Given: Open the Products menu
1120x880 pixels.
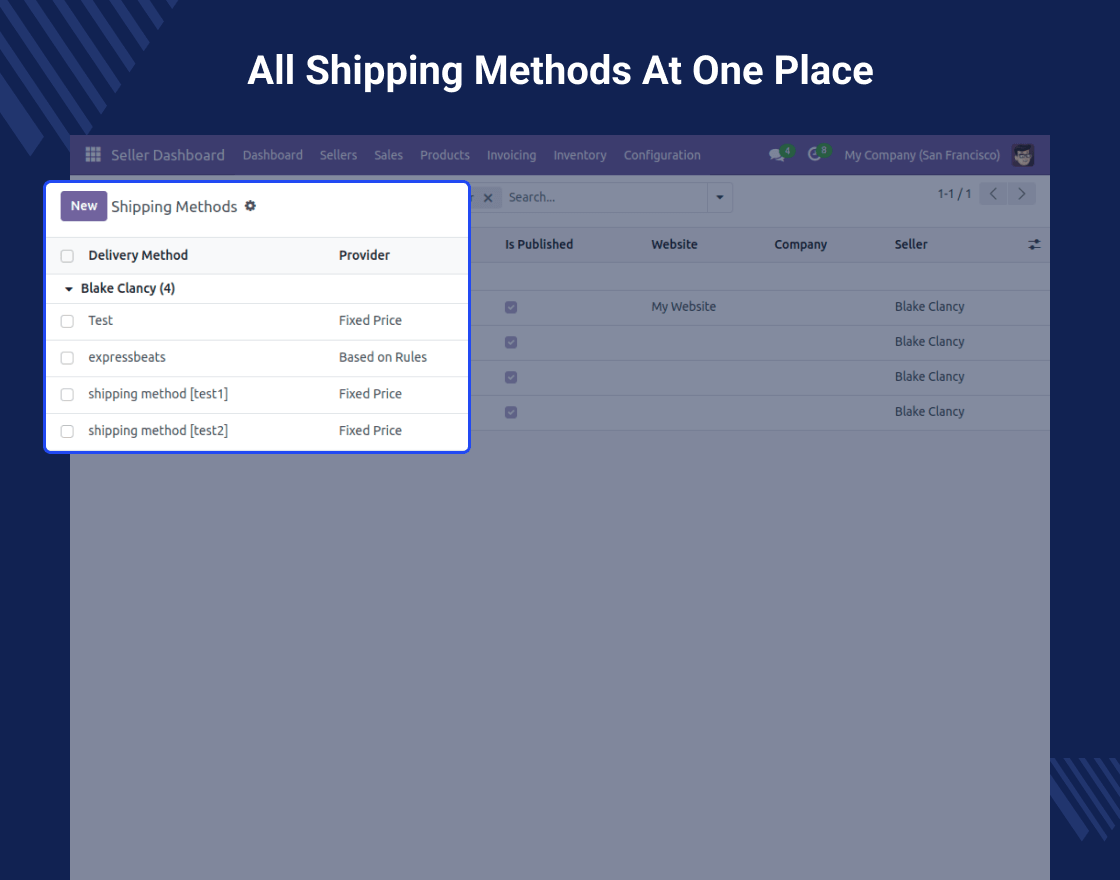Looking at the screenshot, I should [x=445, y=155].
